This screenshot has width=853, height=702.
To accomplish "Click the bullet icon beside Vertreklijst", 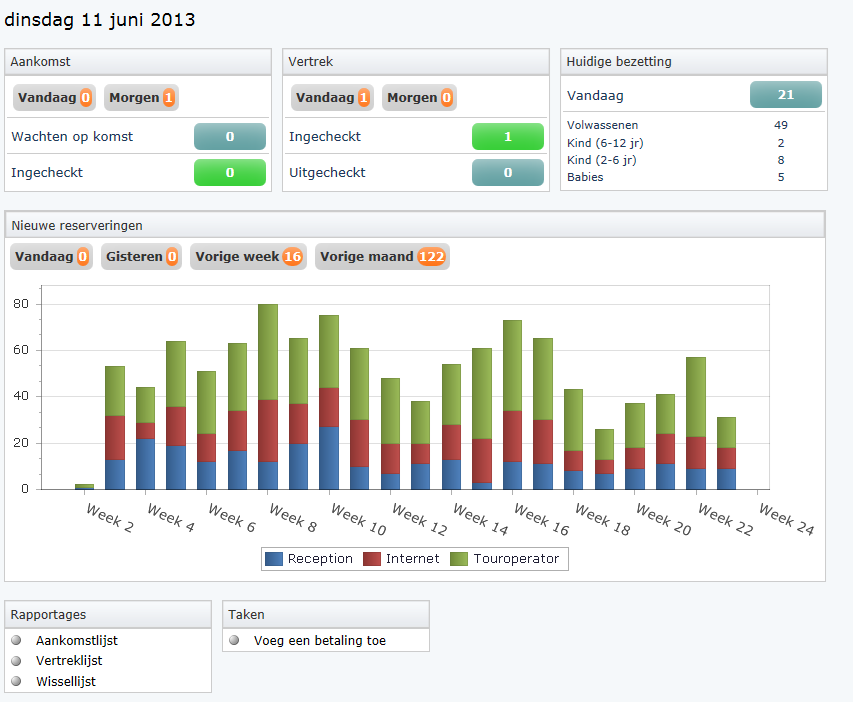I will (16, 661).
